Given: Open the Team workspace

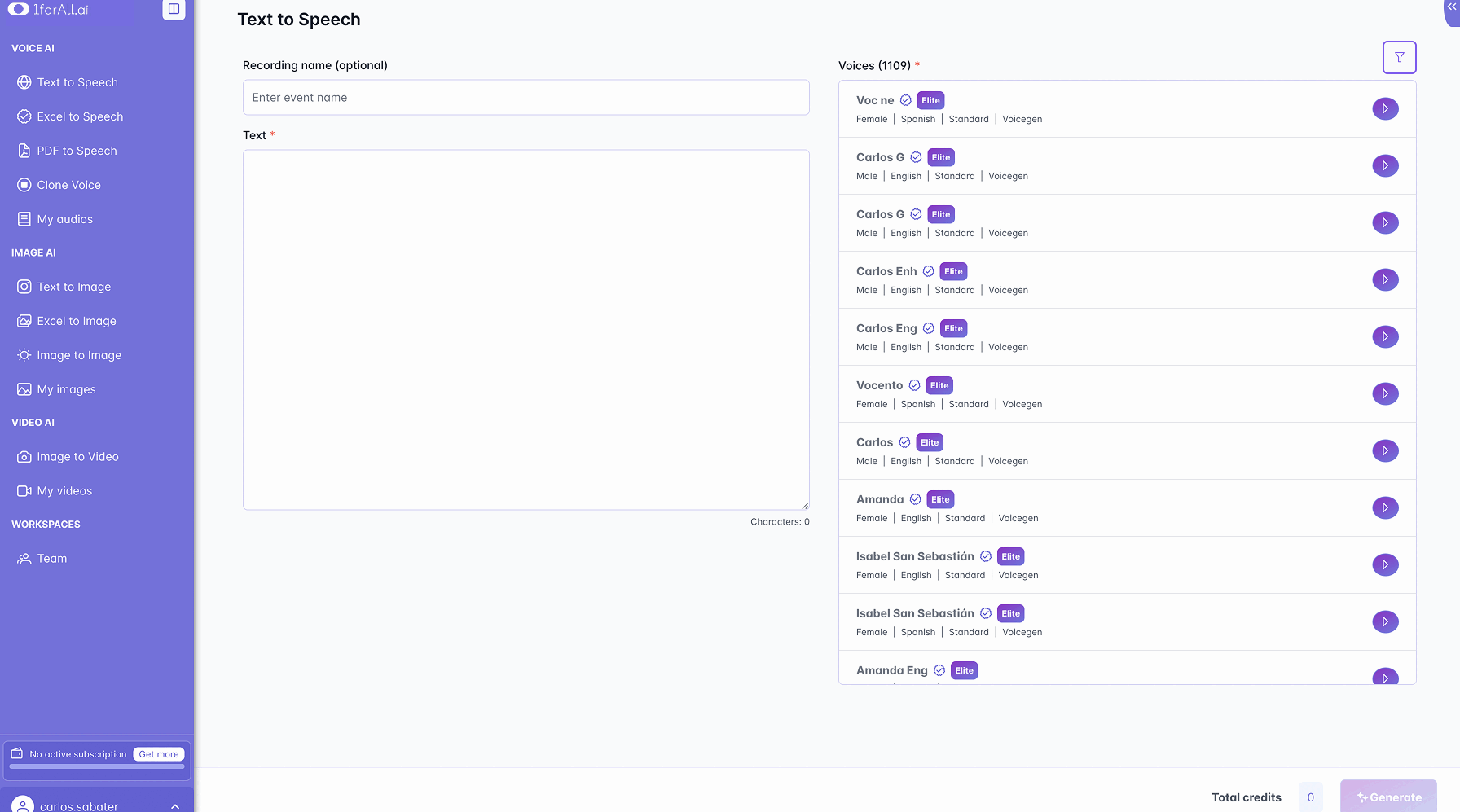Looking at the screenshot, I should coord(51,559).
